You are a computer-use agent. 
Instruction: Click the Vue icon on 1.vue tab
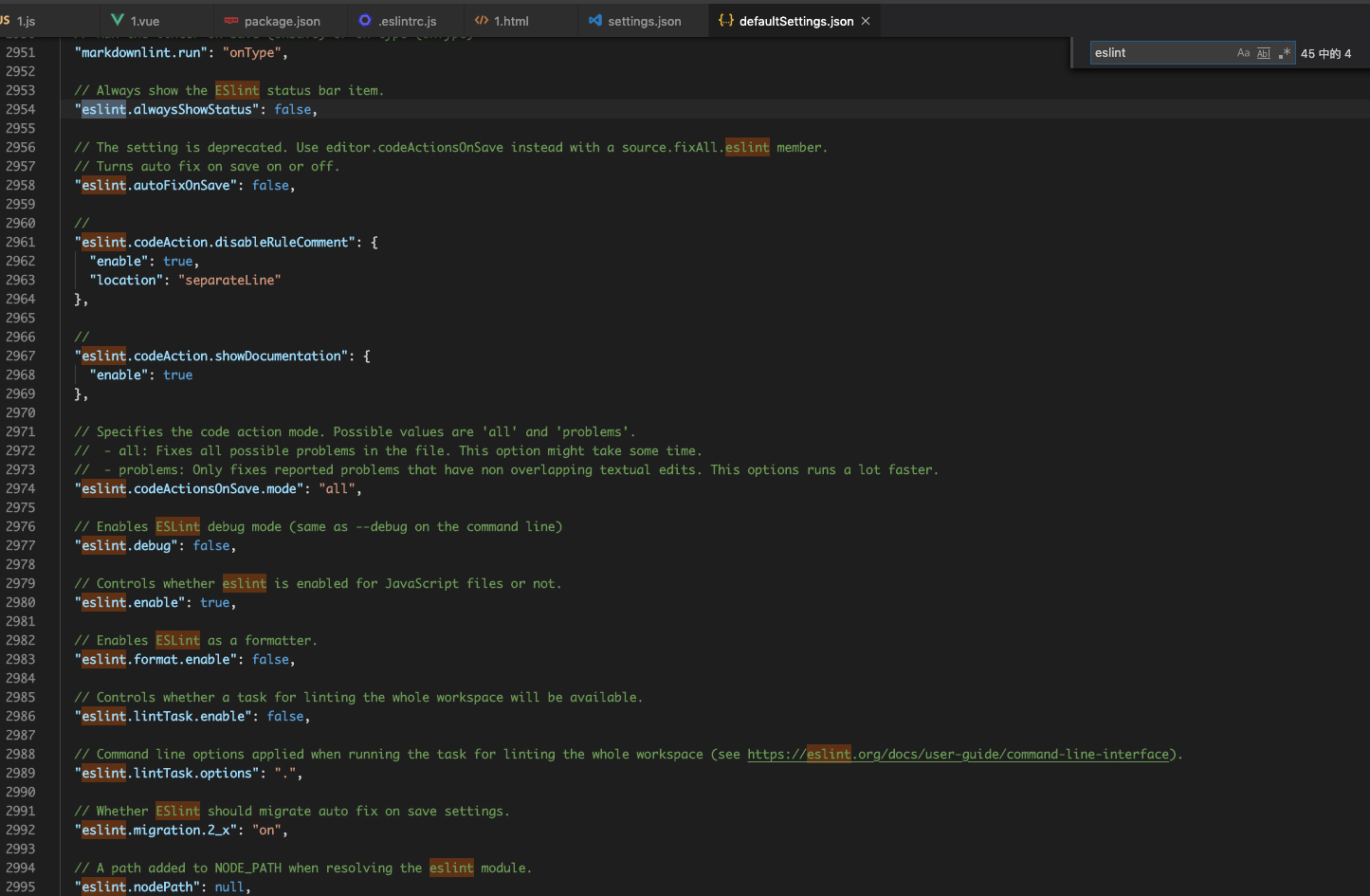pyautogui.click(x=118, y=20)
